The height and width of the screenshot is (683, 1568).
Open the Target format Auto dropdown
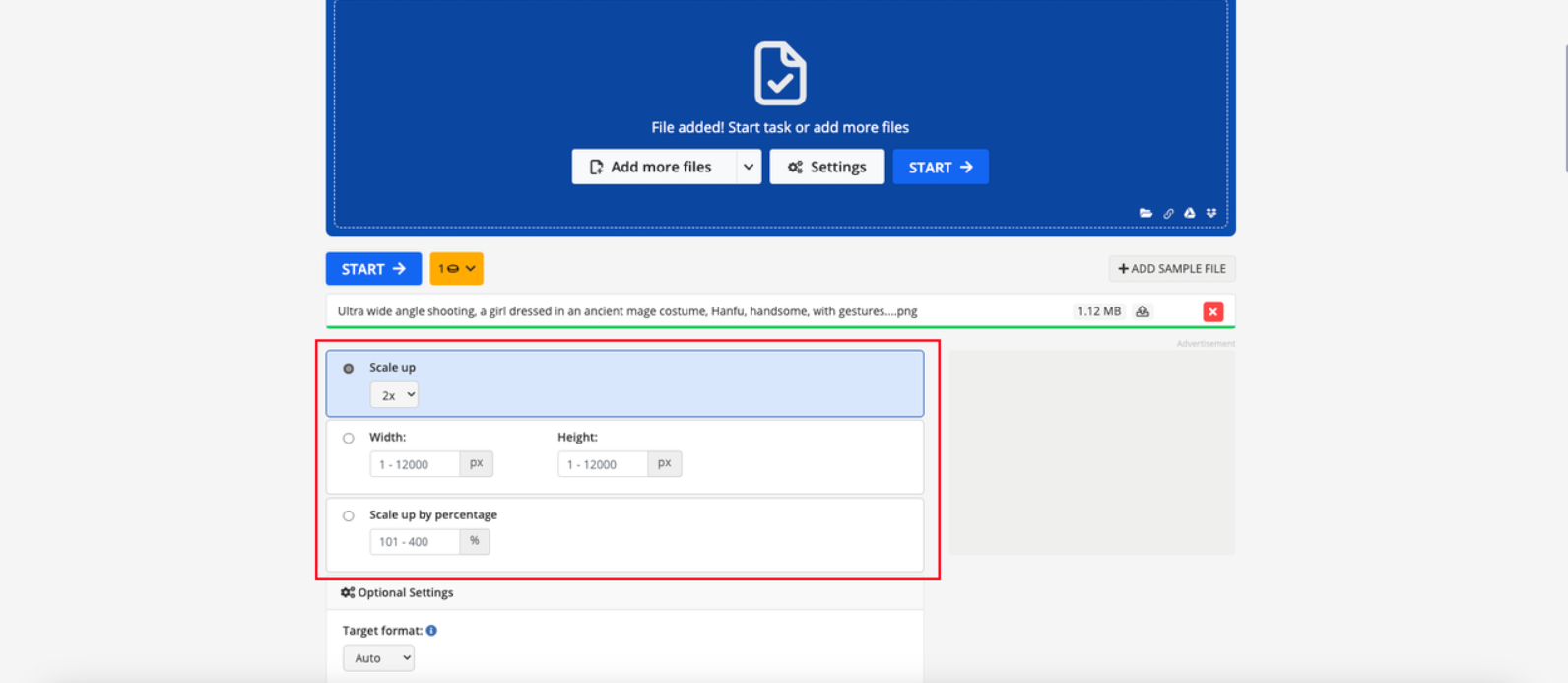(378, 658)
